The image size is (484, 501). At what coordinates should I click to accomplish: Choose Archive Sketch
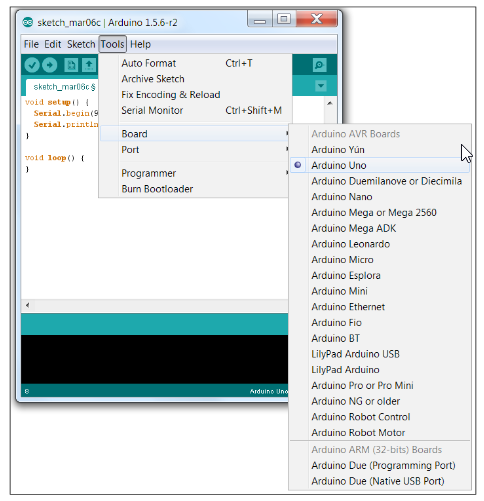(x=195, y=79)
